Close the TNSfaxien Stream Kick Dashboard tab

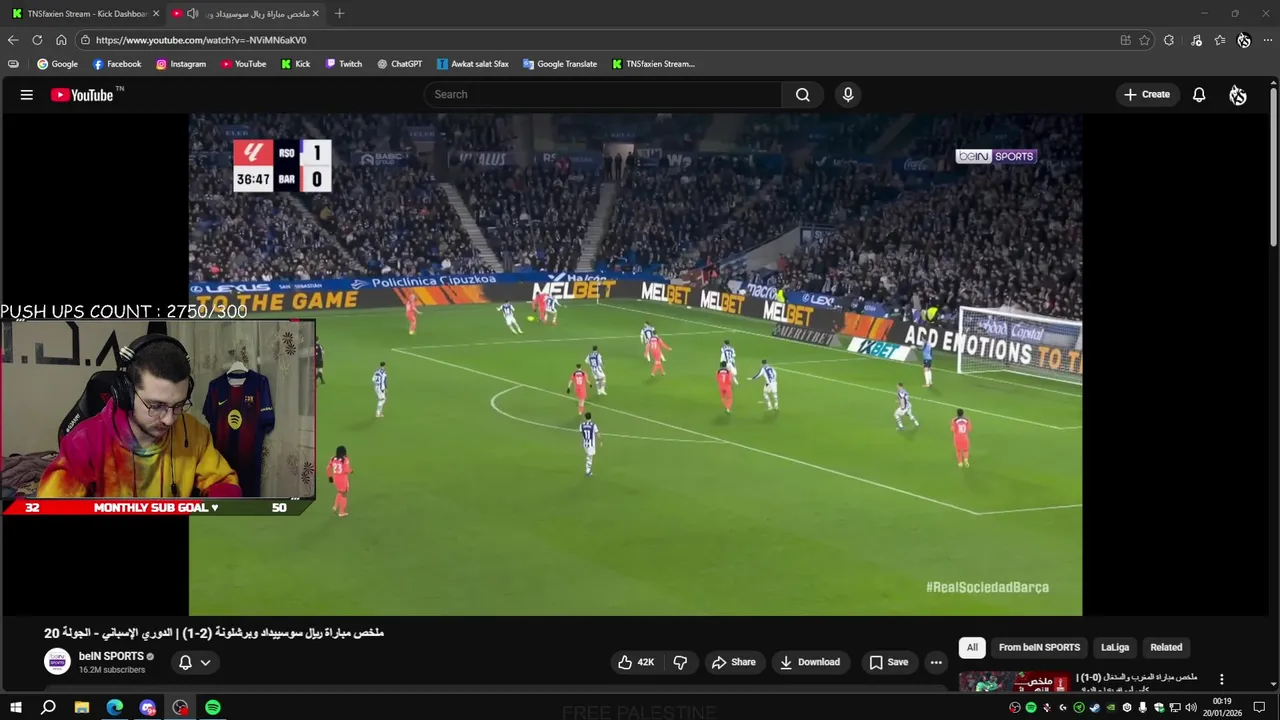[x=156, y=13]
